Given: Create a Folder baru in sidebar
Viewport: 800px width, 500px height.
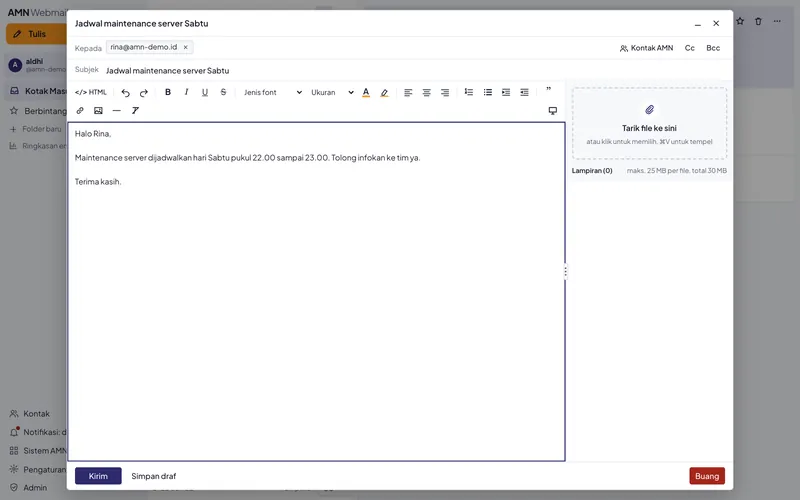Looking at the screenshot, I should [35, 129].
